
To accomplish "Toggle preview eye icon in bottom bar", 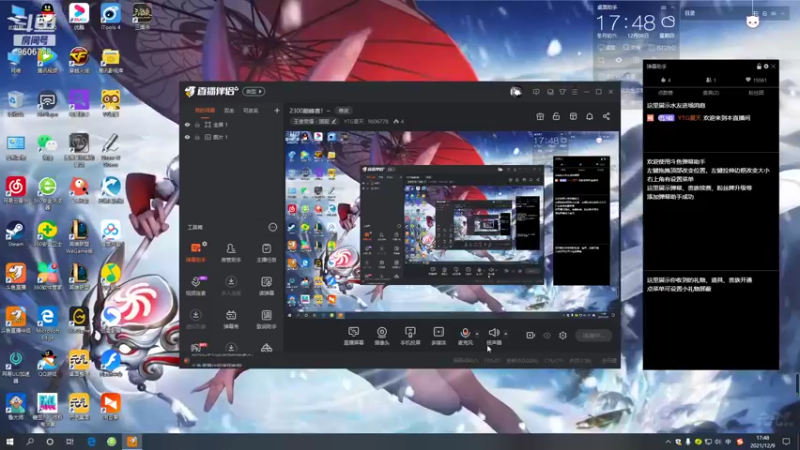I will [x=547, y=335].
